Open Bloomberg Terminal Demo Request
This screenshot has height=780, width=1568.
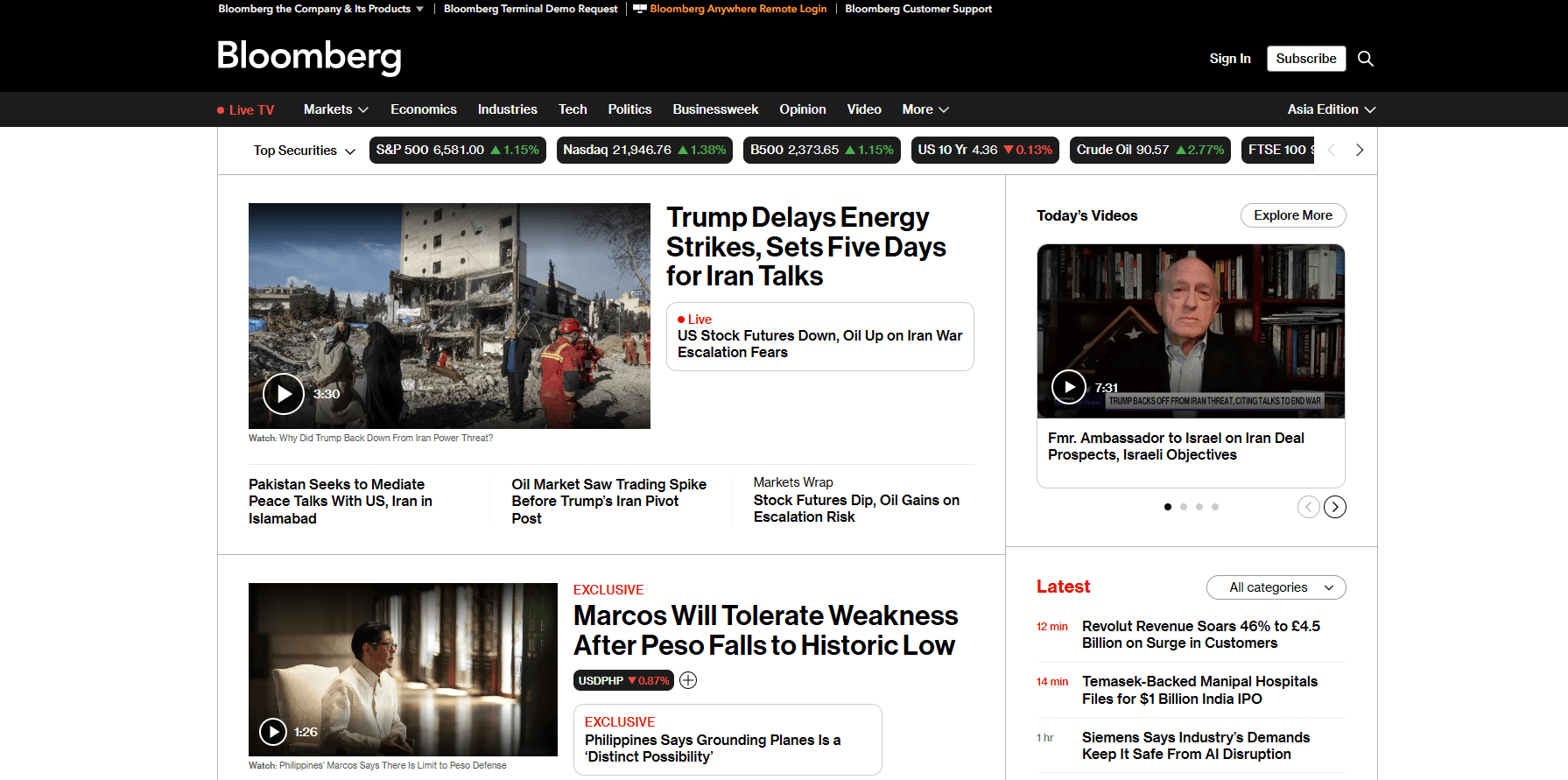pos(531,9)
